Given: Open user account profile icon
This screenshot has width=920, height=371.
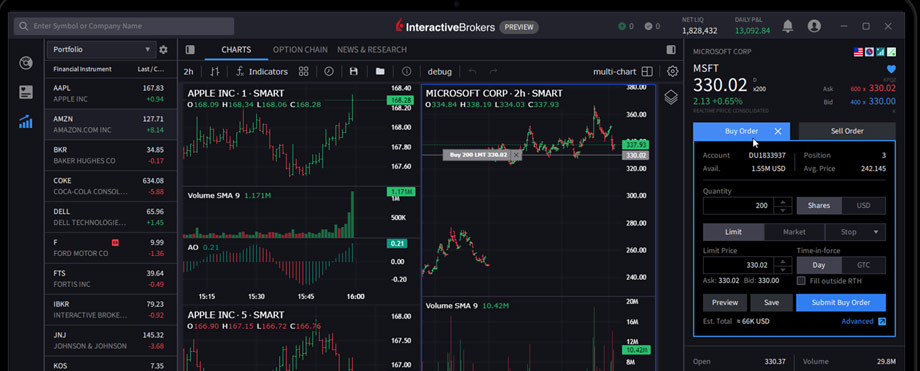Looking at the screenshot, I should [814, 26].
